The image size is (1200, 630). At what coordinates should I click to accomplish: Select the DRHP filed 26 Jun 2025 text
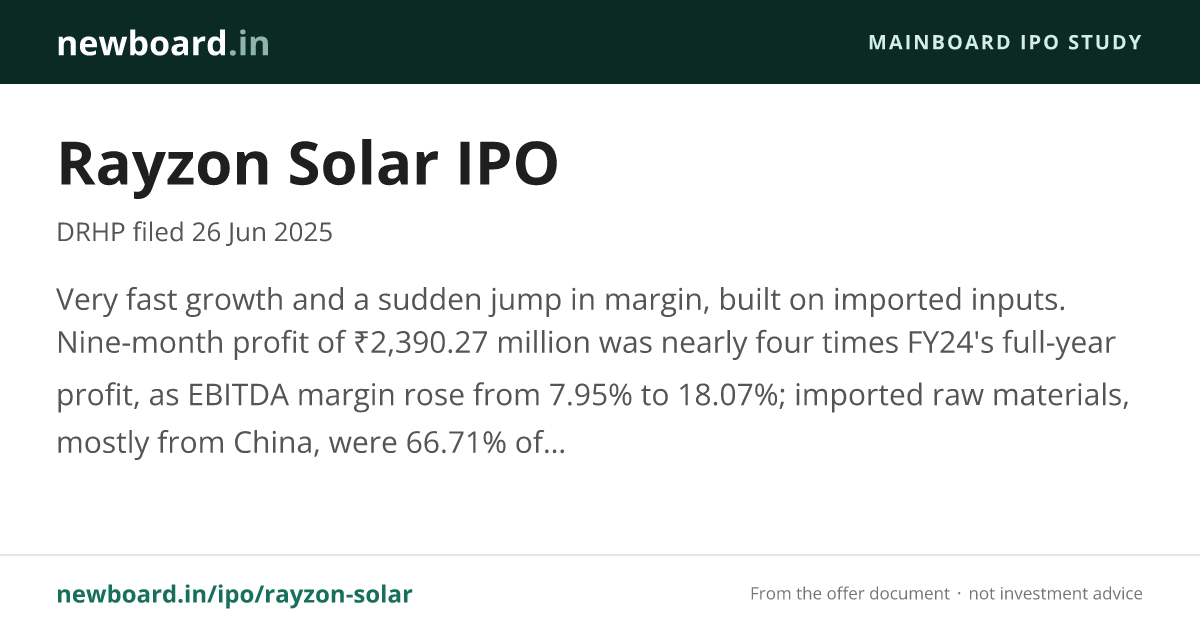pos(195,233)
